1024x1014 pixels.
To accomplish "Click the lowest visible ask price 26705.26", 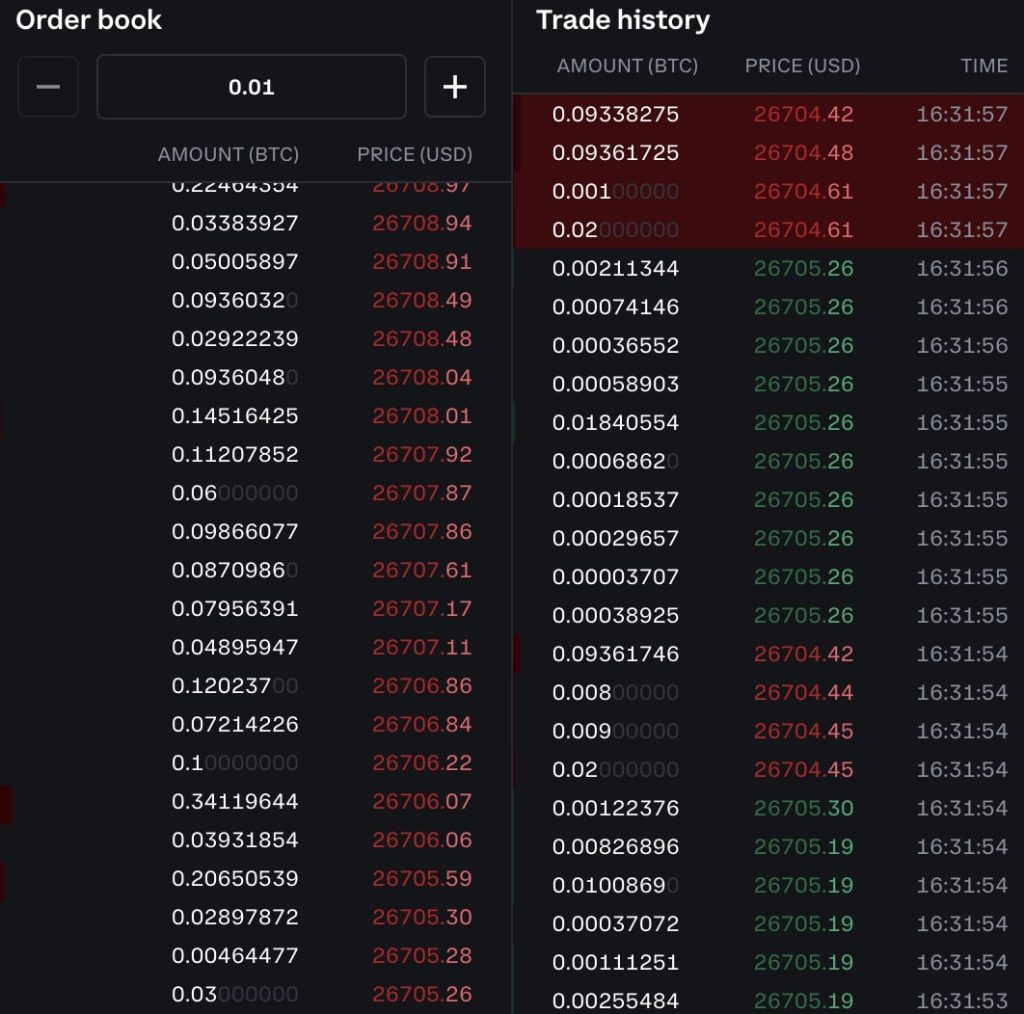I will [x=422, y=995].
